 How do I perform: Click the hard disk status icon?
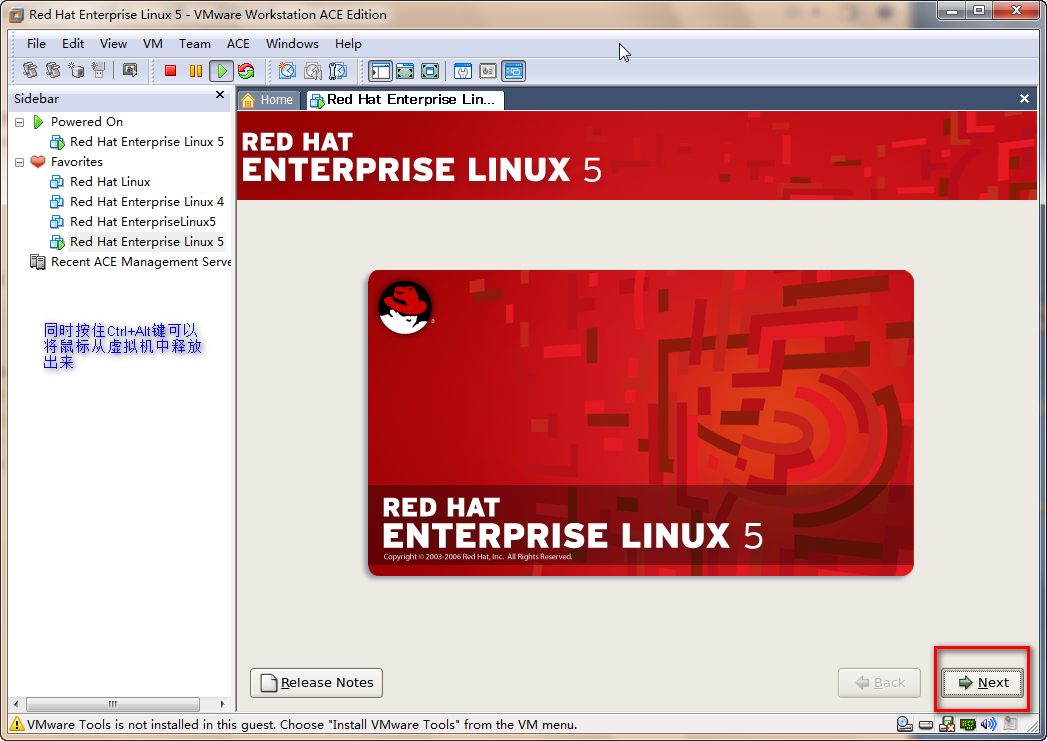[x=925, y=724]
